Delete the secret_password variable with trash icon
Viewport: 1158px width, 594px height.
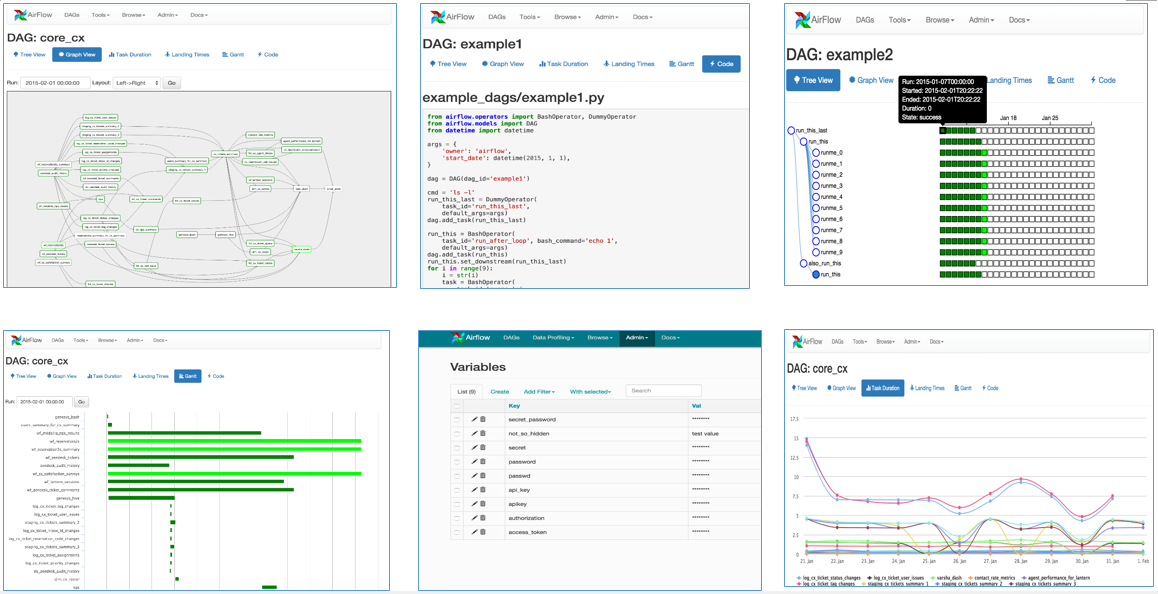[483, 419]
